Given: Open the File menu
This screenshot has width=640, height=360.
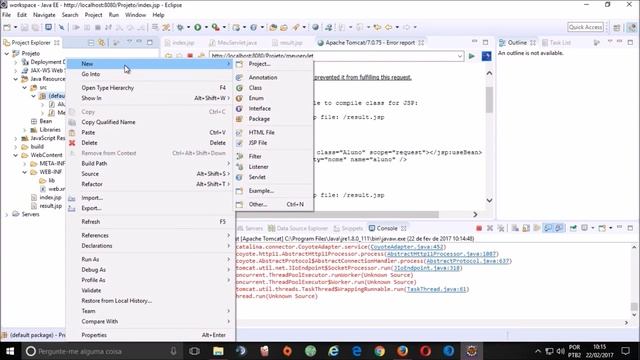Looking at the screenshot, I should pyautogui.click(x=7, y=15).
